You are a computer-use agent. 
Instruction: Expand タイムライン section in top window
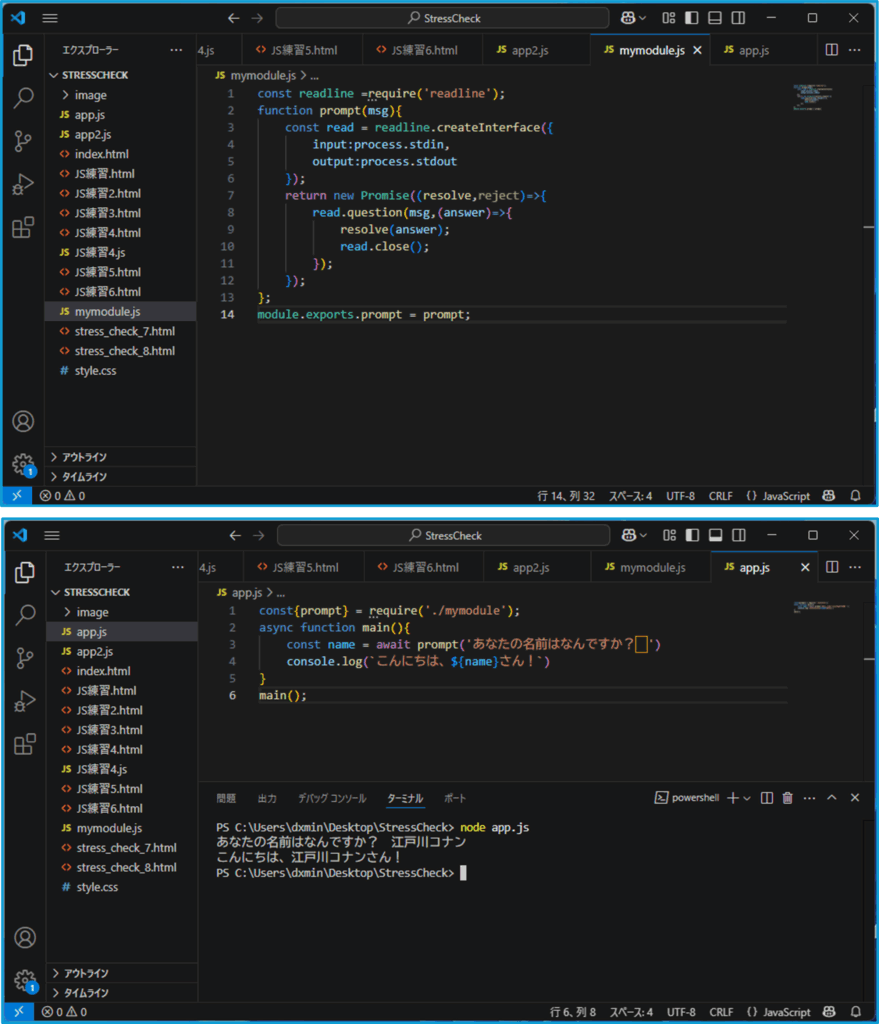point(78,477)
